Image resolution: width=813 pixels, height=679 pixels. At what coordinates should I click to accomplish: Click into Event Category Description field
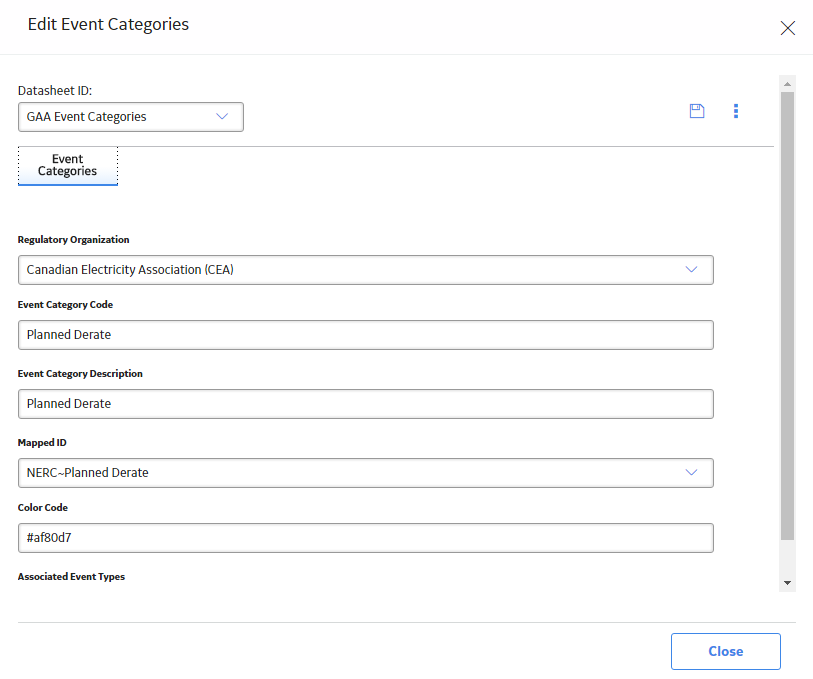(x=366, y=404)
